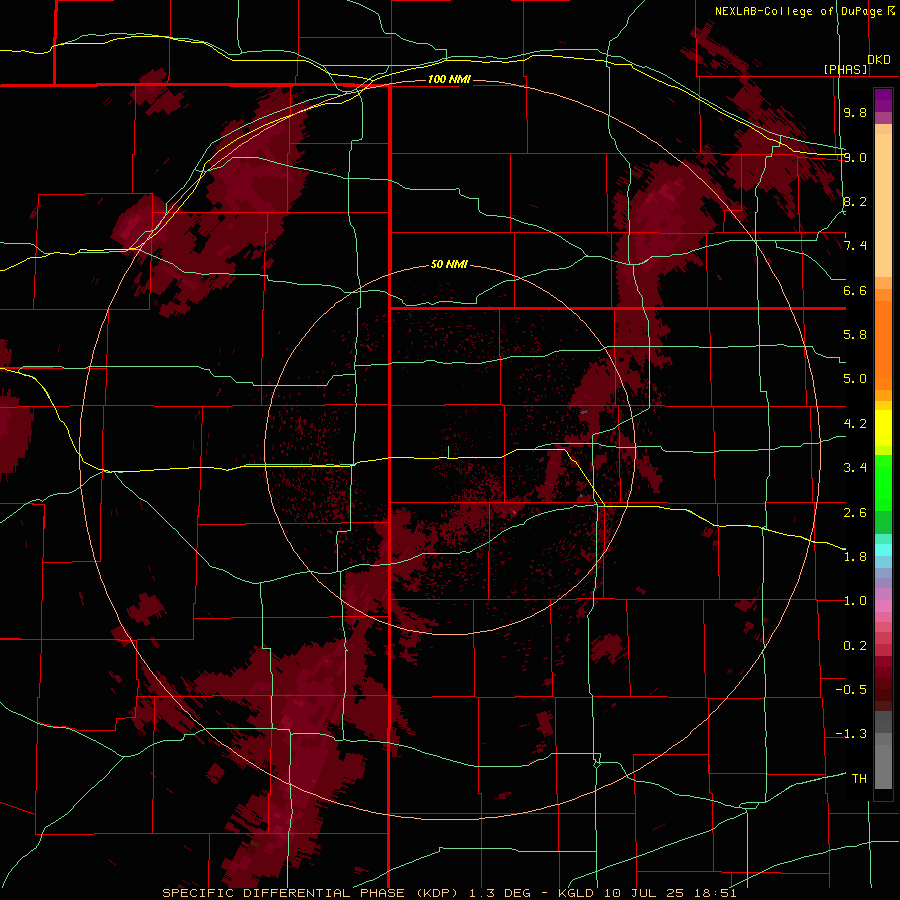The height and width of the screenshot is (900, 900).
Task: Click the pink segment of the color bar
Action: (x=883, y=606)
